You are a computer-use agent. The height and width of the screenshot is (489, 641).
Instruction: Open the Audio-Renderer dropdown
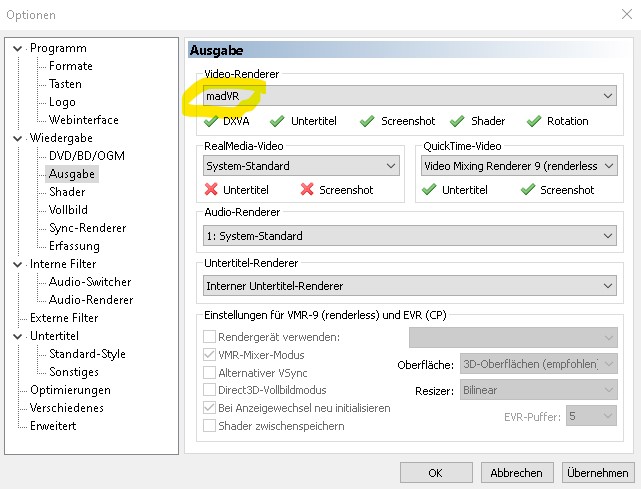pos(410,236)
